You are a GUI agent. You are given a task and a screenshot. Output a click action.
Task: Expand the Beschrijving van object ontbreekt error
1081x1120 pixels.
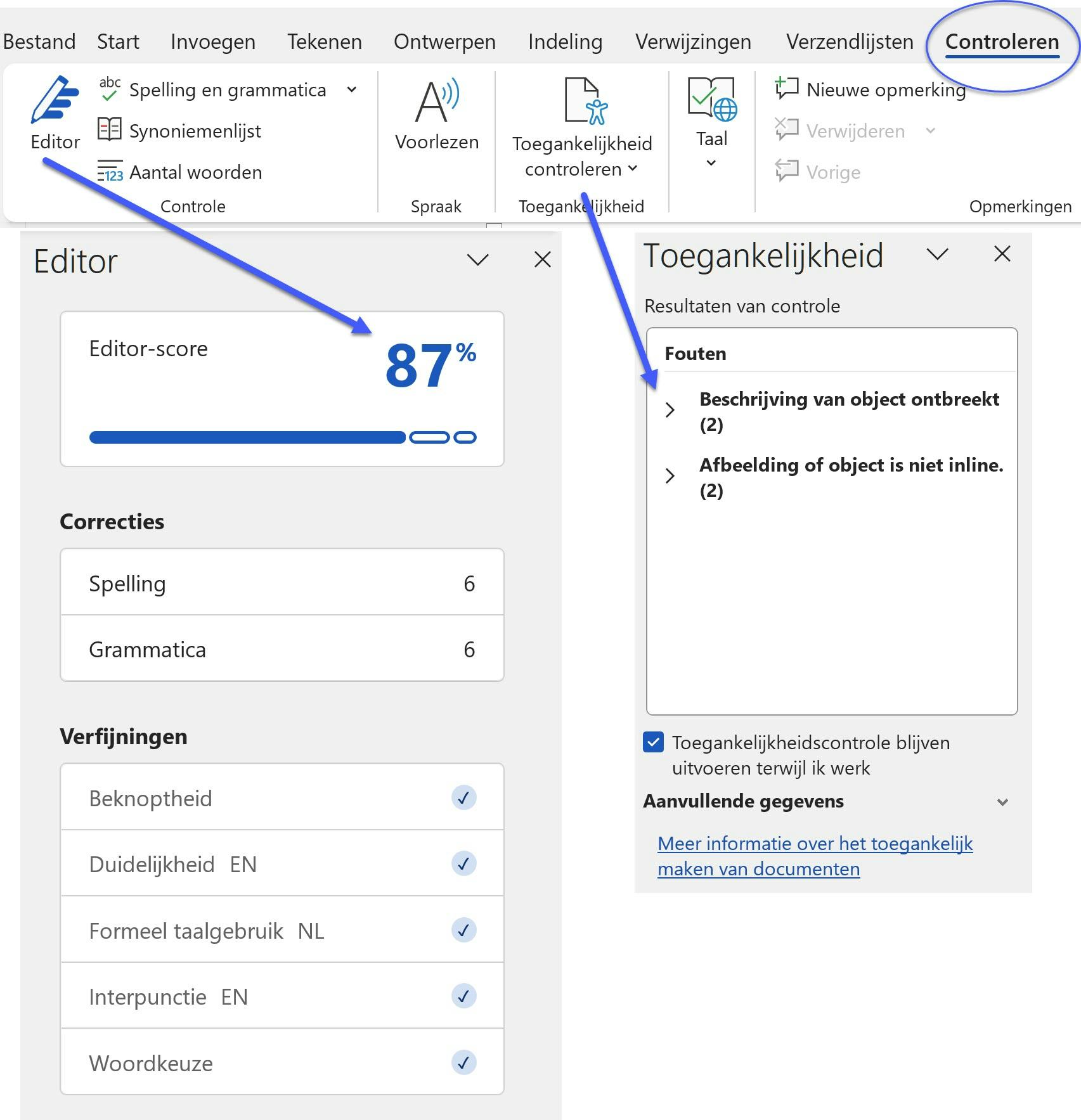670,411
